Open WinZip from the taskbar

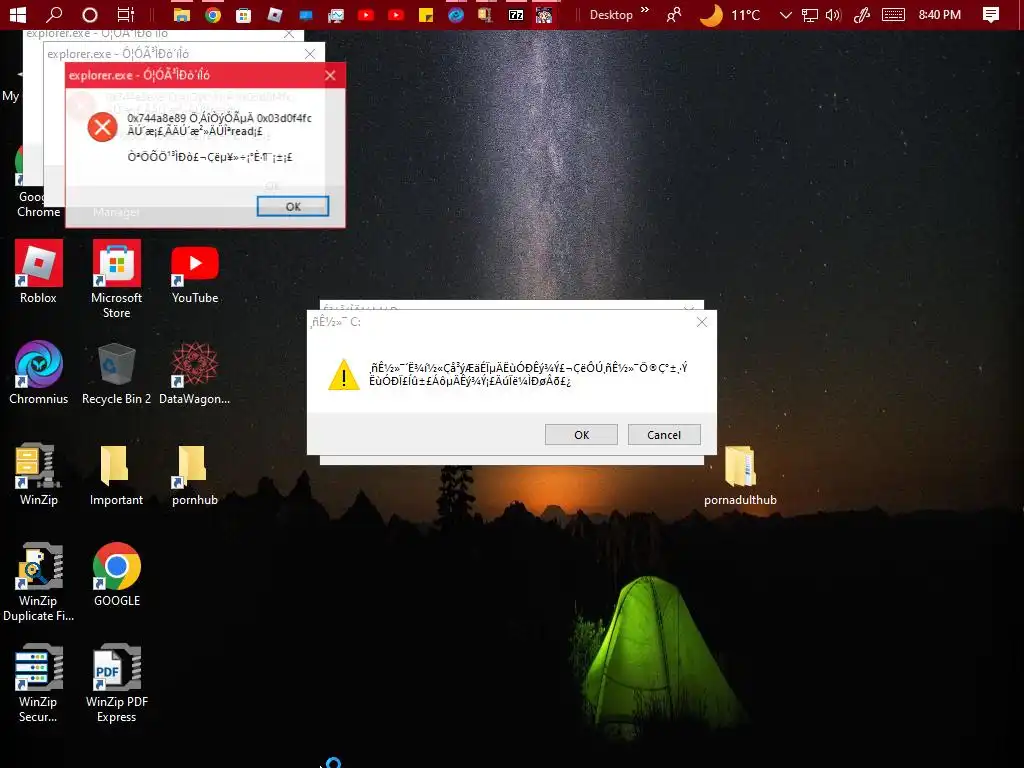[485, 14]
